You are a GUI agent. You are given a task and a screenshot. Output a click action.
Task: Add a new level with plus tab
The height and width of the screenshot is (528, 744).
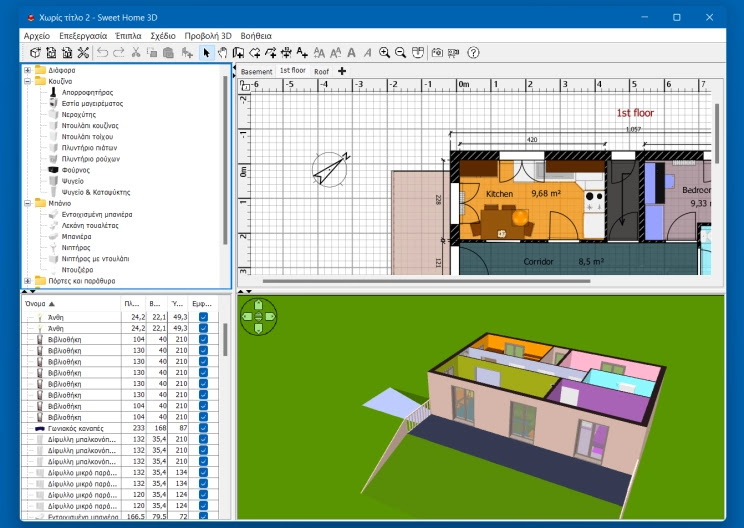[x=342, y=71]
